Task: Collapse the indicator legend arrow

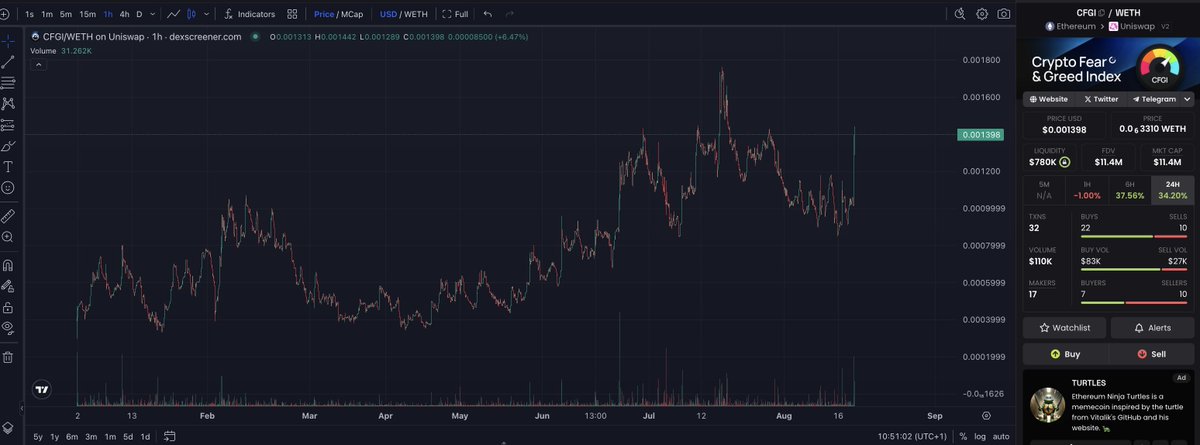Action: (38, 64)
